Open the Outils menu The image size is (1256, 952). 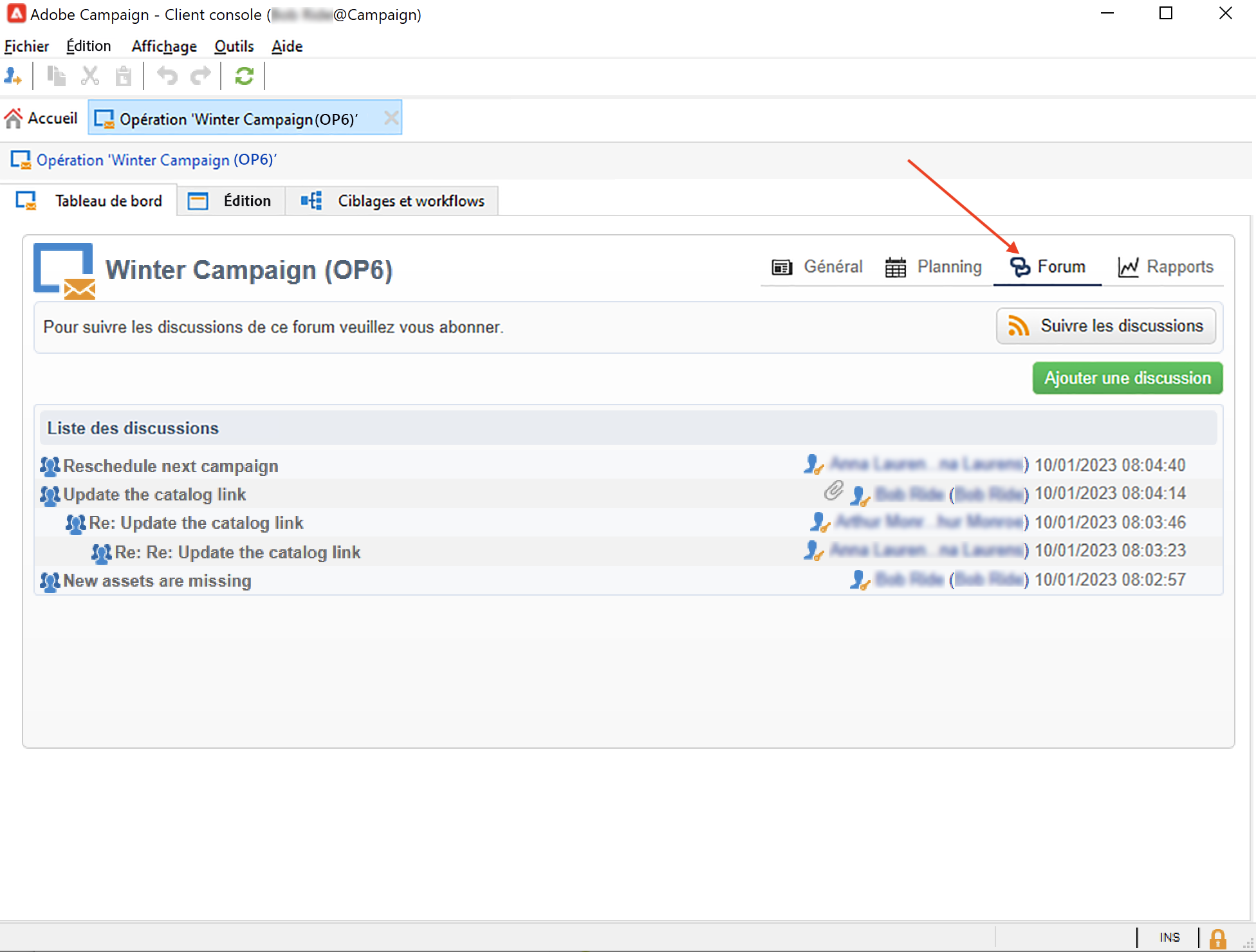(234, 46)
